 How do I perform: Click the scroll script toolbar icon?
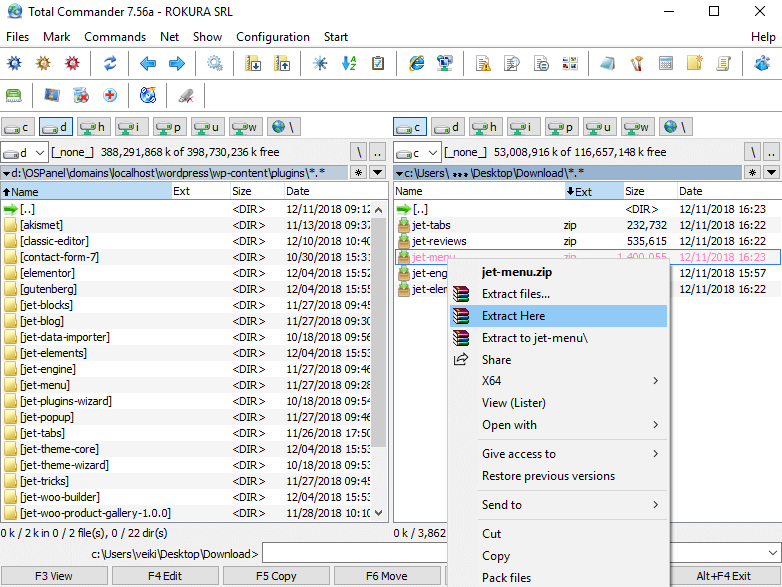pyautogui.click(x=724, y=63)
